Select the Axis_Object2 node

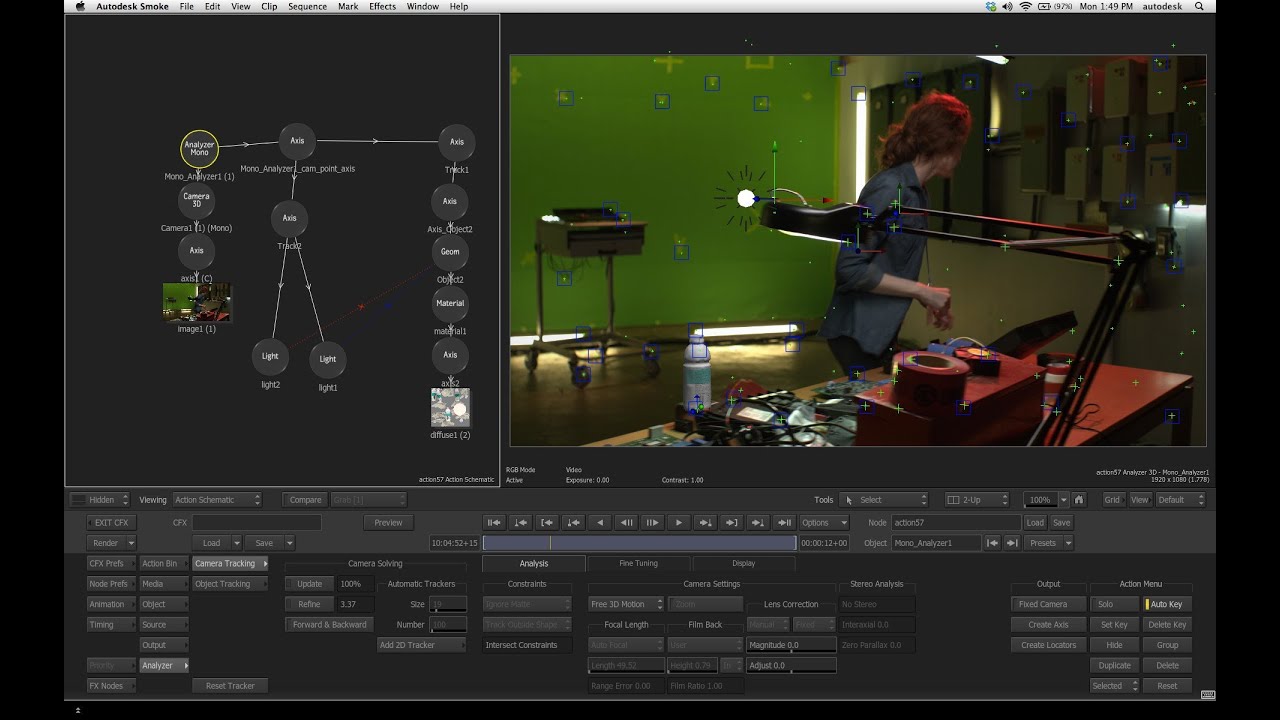[x=450, y=201]
